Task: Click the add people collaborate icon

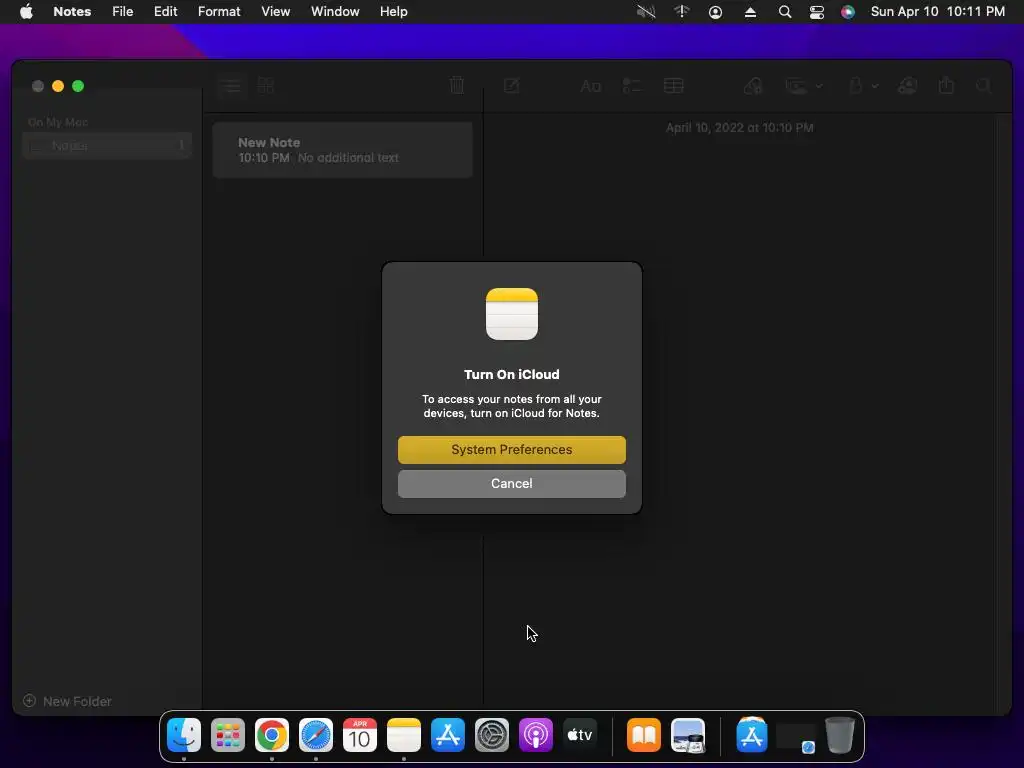Action: pos(908,86)
